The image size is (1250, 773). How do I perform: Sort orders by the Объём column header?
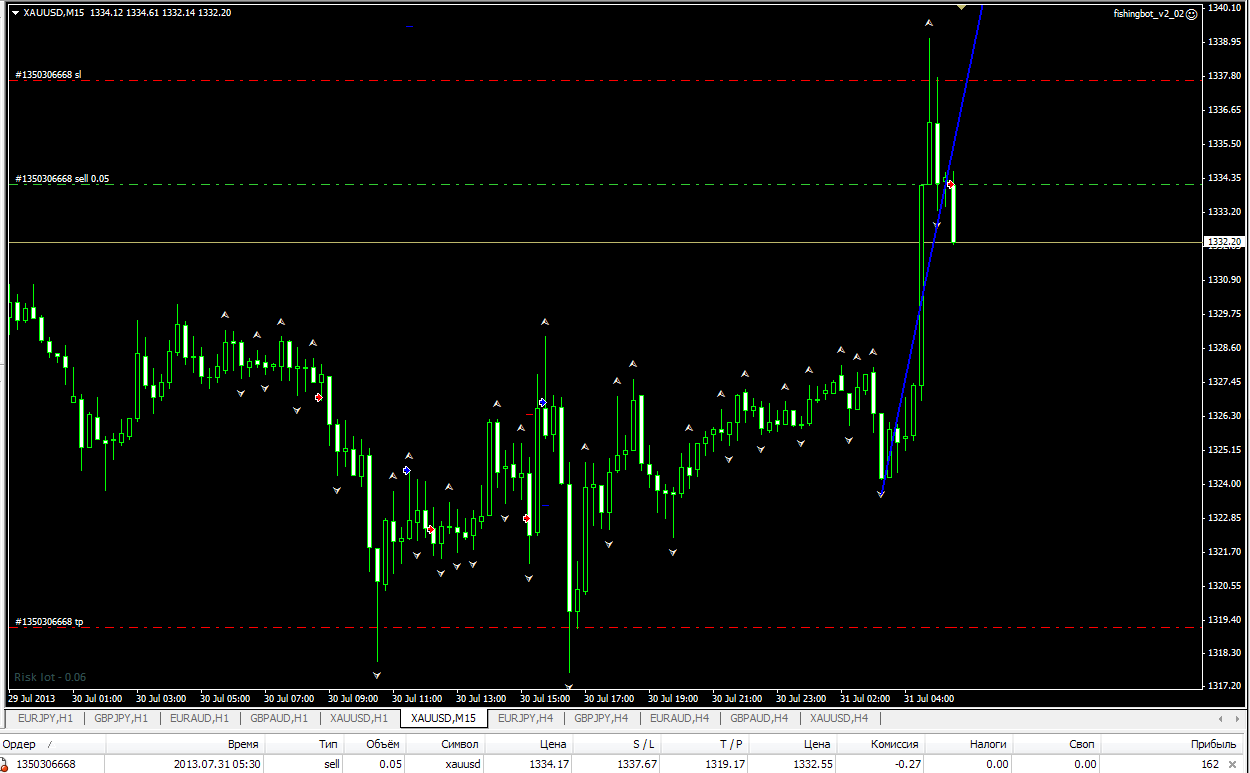373,744
